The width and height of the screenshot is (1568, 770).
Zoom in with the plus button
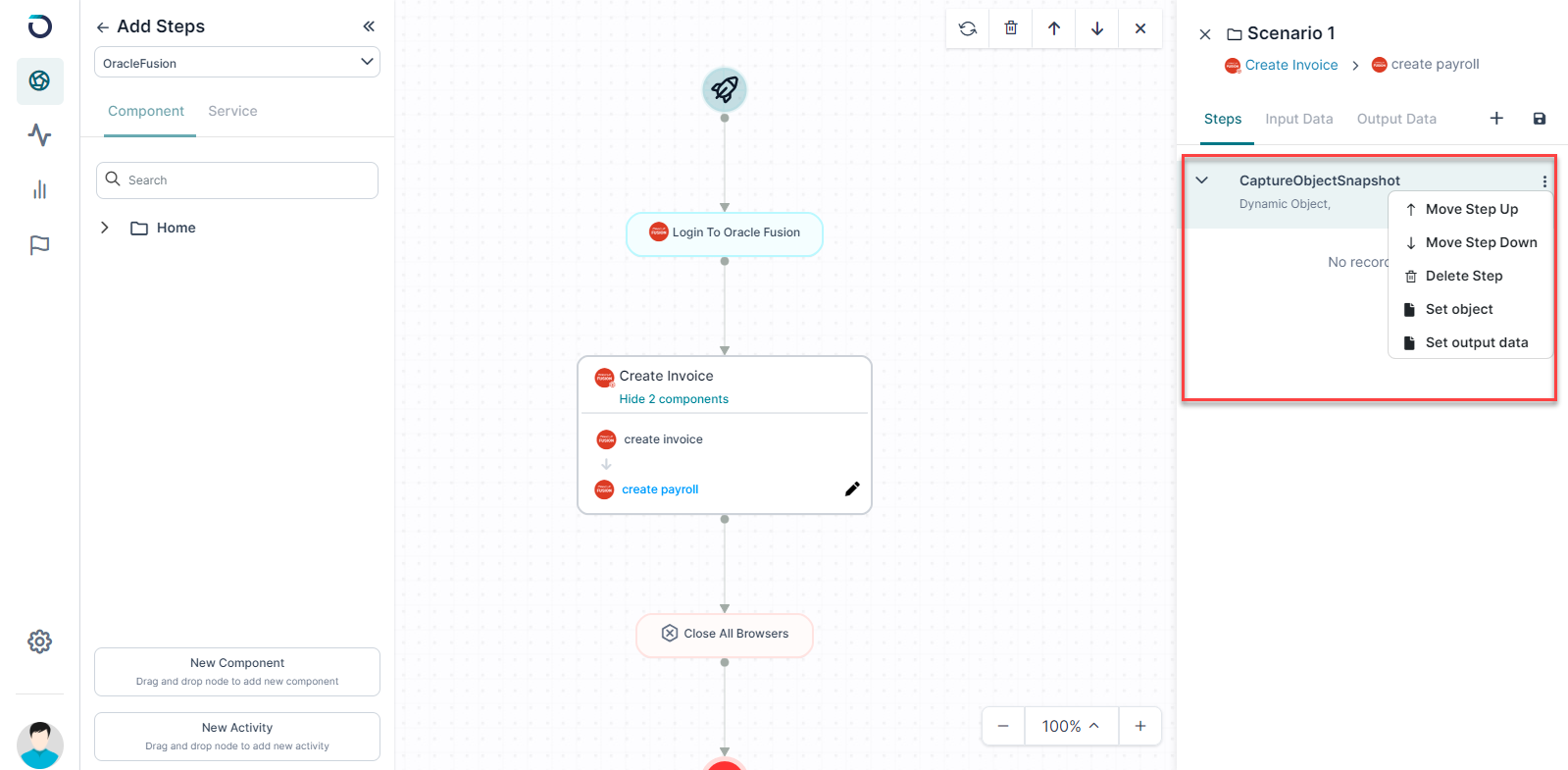click(1140, 726)
